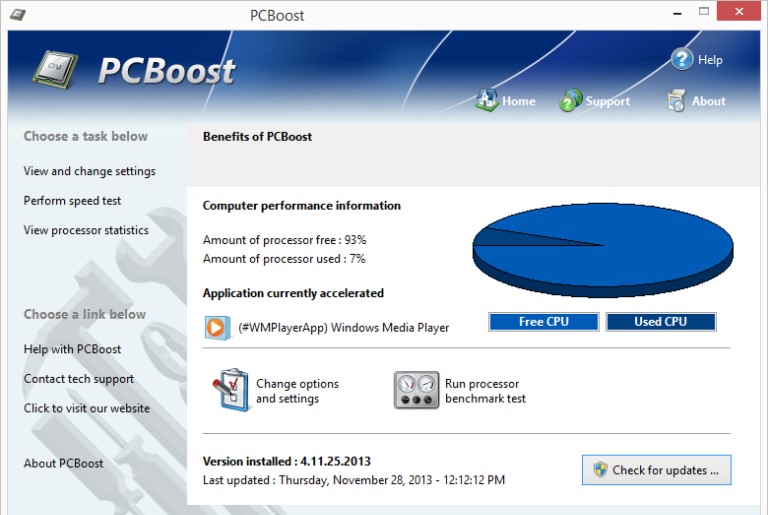Click Computer performance information heading

302,206
